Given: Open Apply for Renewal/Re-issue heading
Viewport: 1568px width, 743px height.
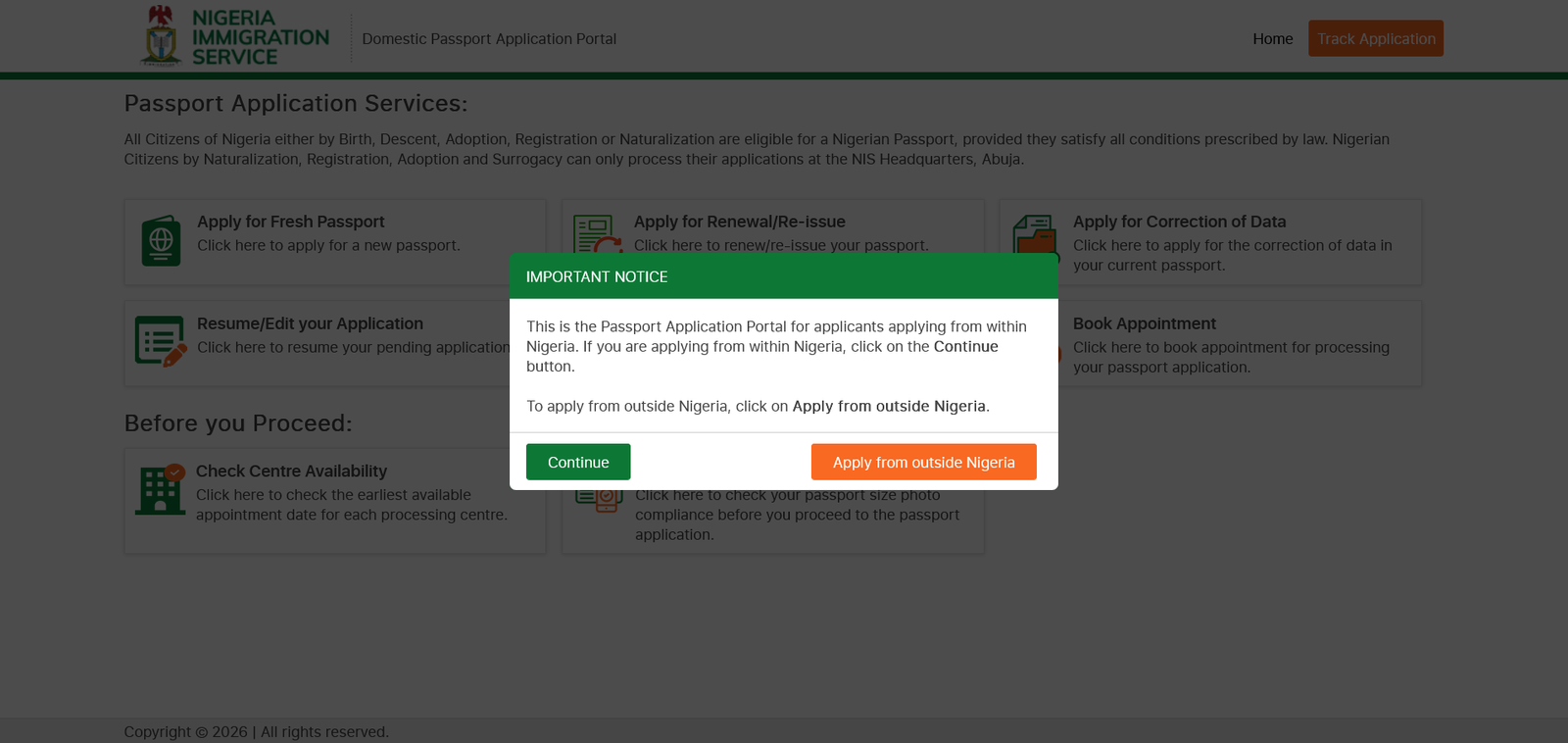Looking at the screenshot, I should tap(739, 222).
